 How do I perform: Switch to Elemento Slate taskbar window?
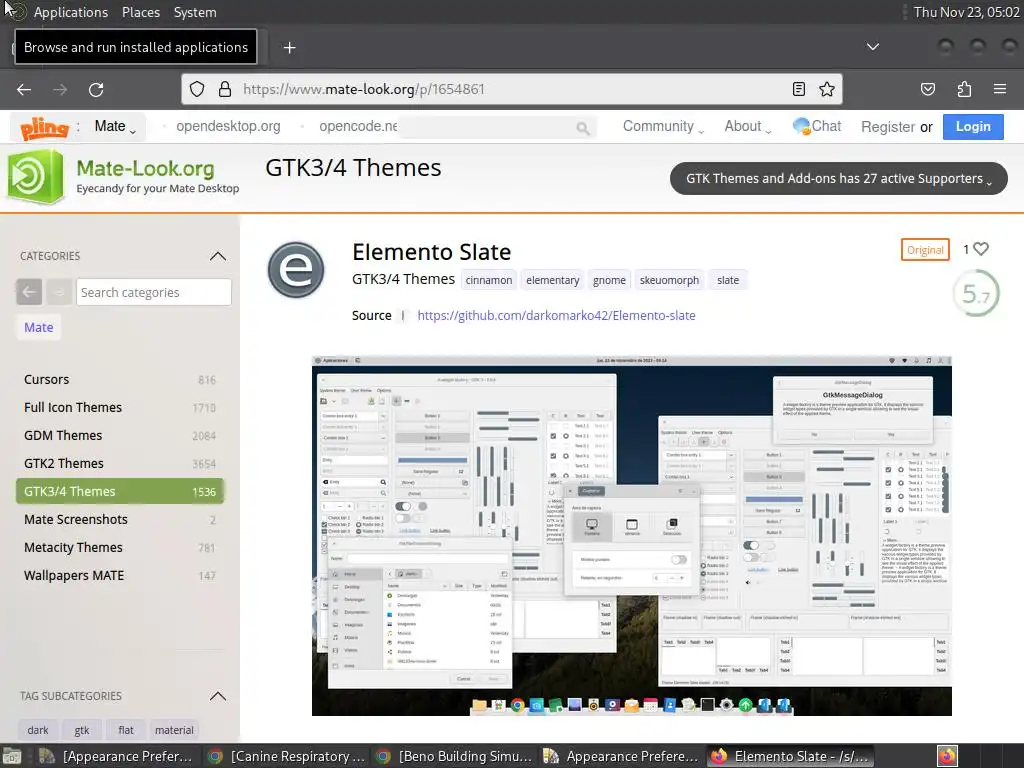coord(788,756)
